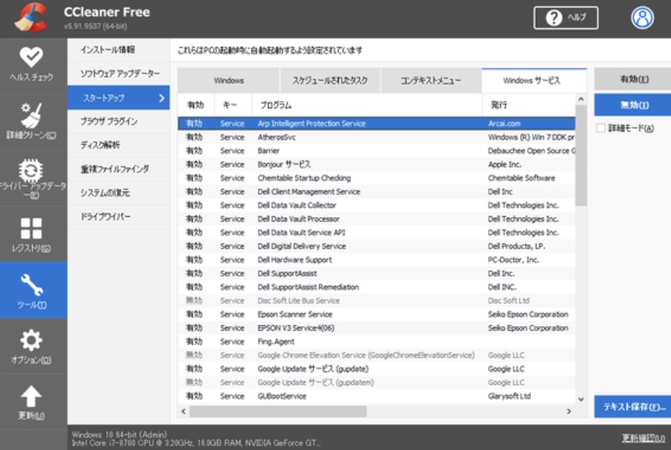Viewport: 671px width, 450px height.
Task: Switch to the スケジュールされたタスク tab
Action: click(x=330, y=80)
